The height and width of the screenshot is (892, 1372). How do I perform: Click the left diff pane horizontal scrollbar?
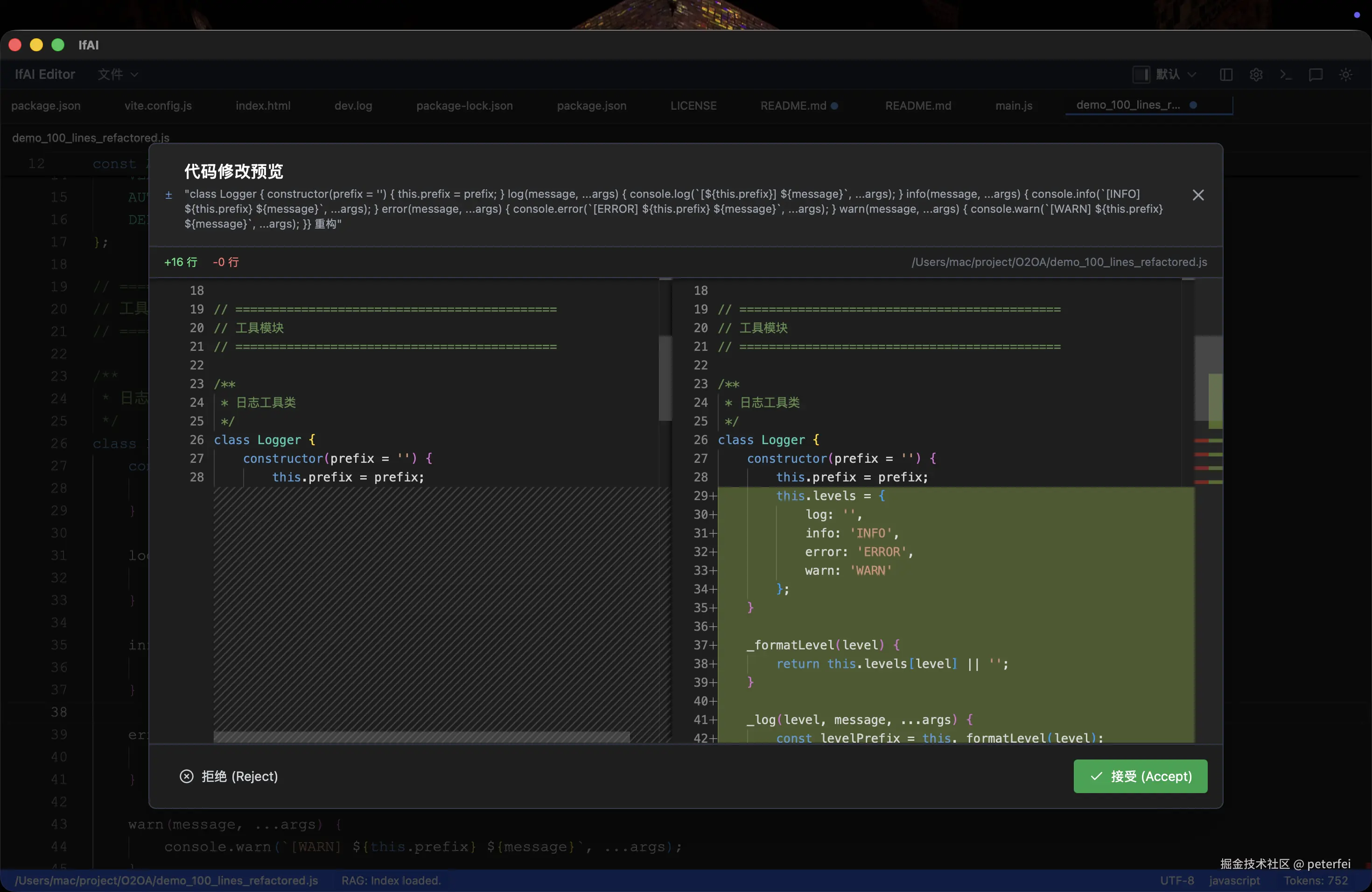(x=421, y=737)
